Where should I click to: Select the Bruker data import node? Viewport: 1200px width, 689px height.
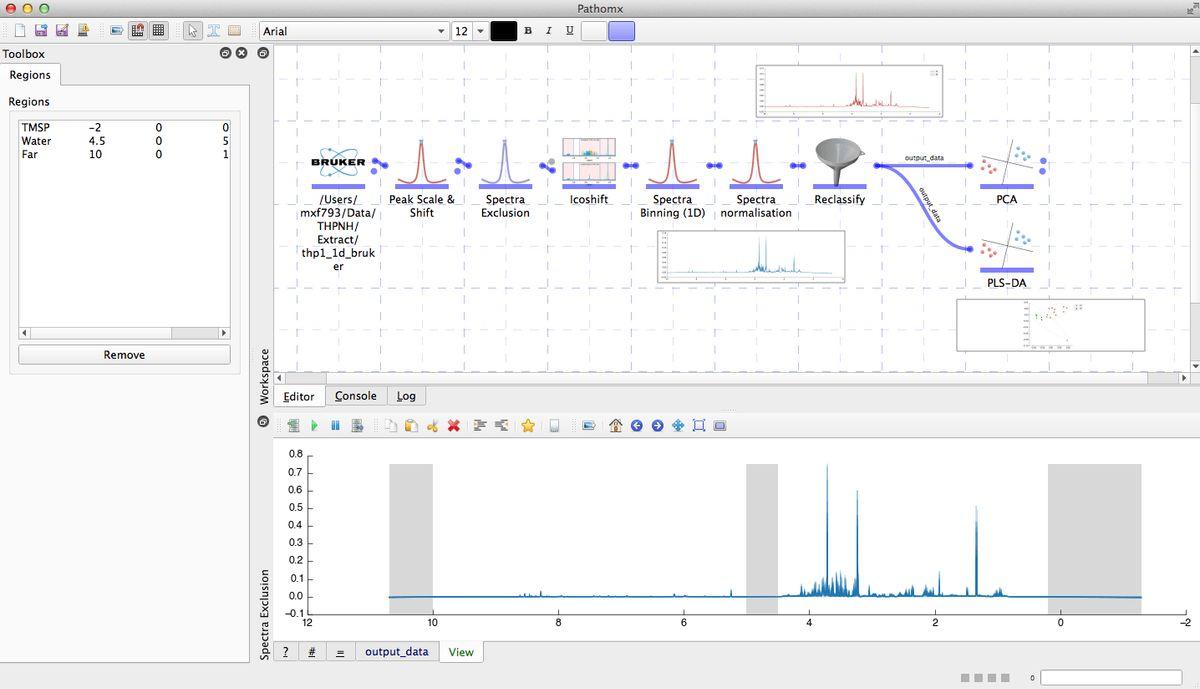(338, 165)
